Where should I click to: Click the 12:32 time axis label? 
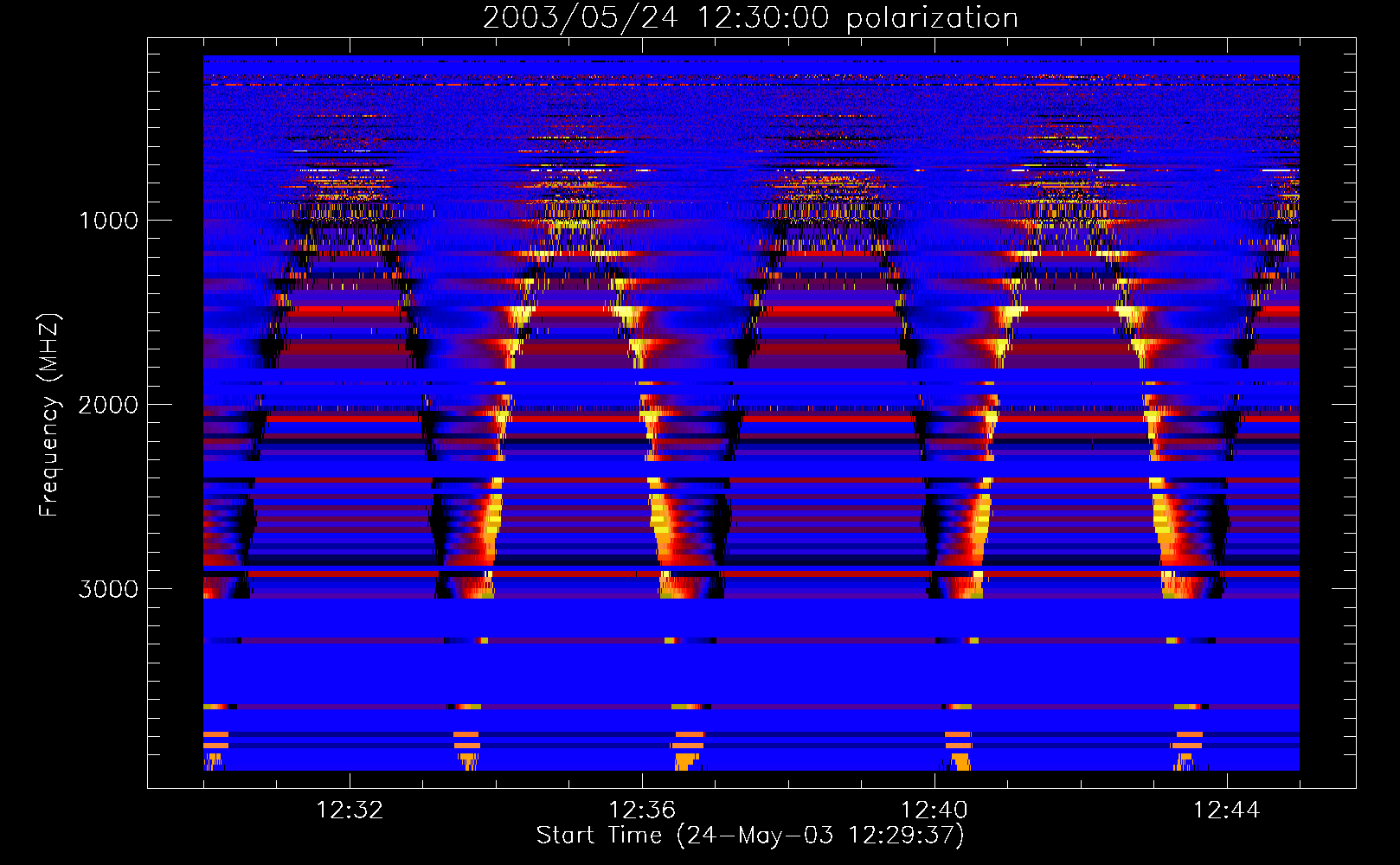click(x=350, y=811)
